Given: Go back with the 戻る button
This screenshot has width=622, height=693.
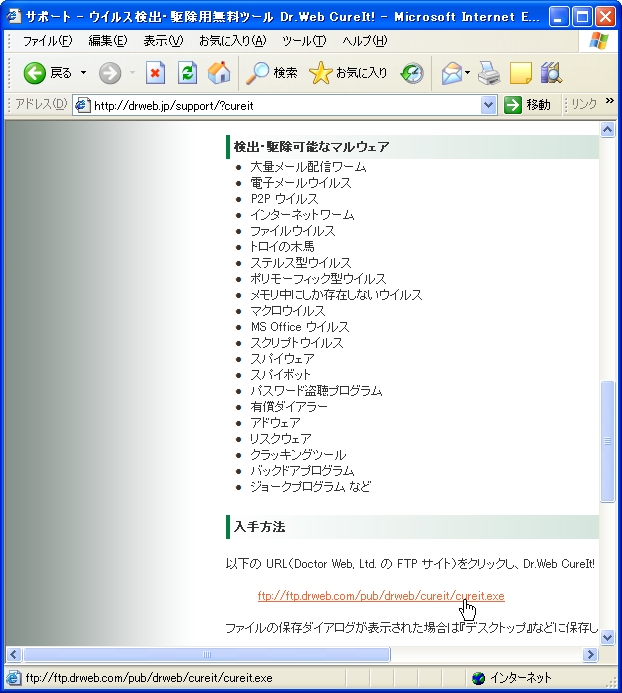Looking at the screenshot, I should click(x=47, y=73).
